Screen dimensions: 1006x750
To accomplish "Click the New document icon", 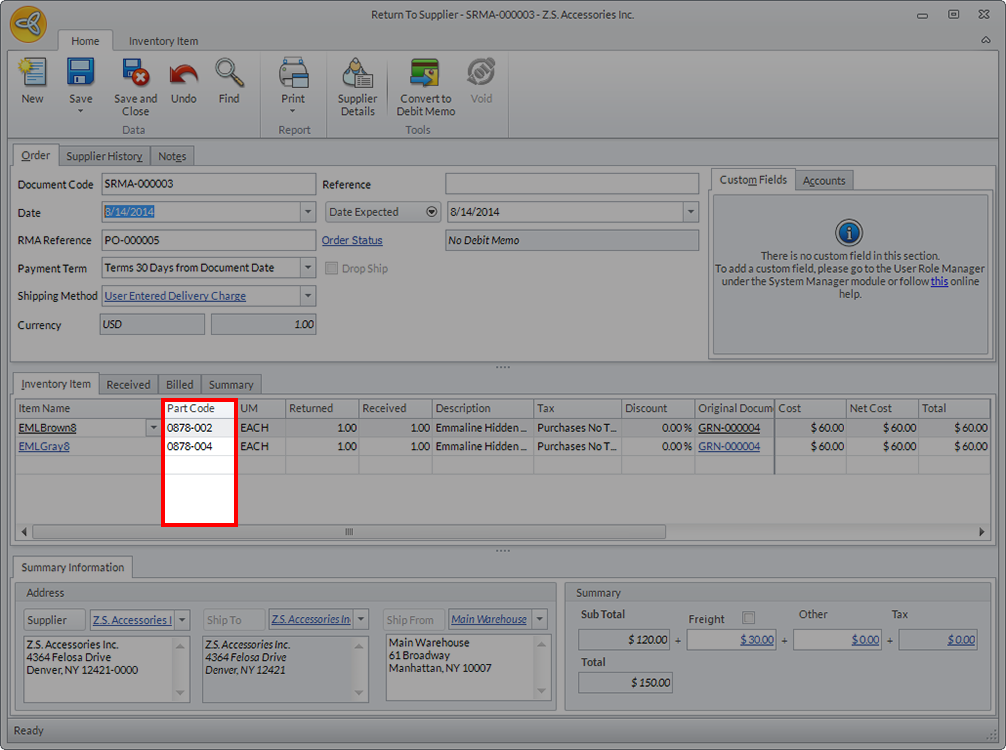I will pos(32,75).
